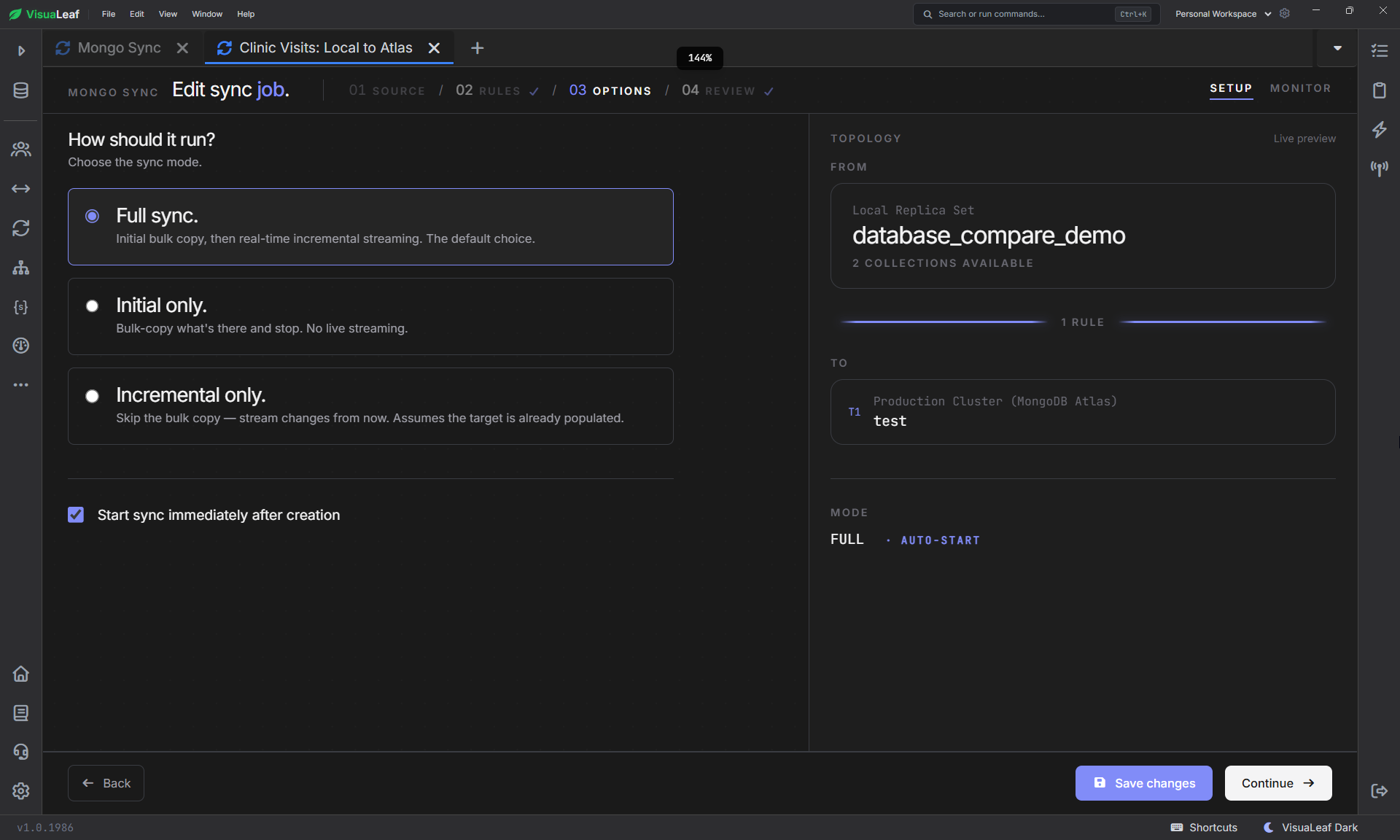This screenshot has width=1400, height=840.
Task: Uncheck Start sync immediately after creation
Action: pos(76,515)
